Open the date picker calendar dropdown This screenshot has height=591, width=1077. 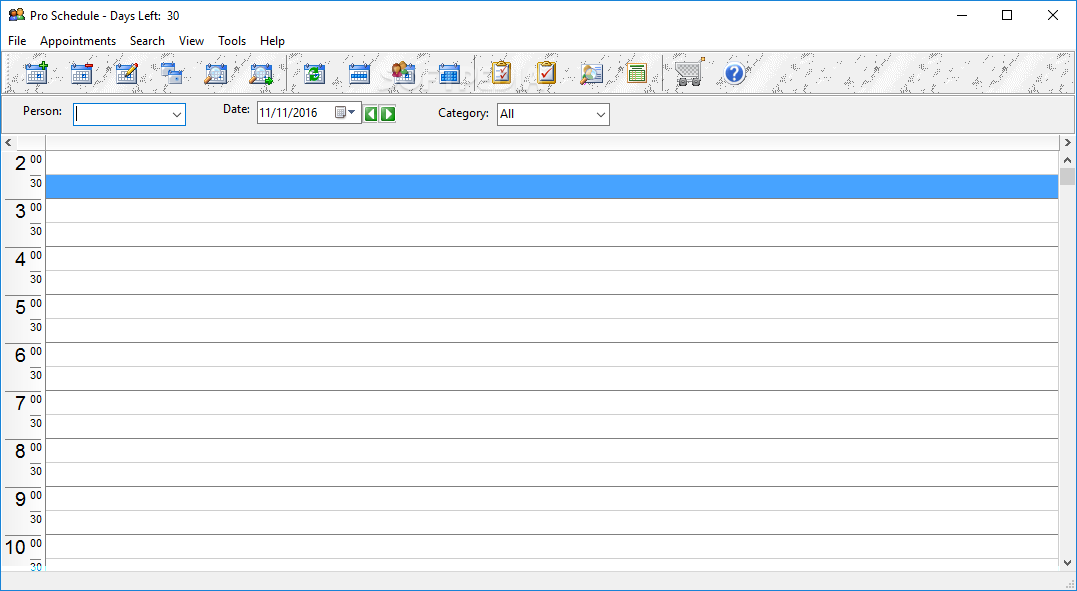(x=345, y=112)
